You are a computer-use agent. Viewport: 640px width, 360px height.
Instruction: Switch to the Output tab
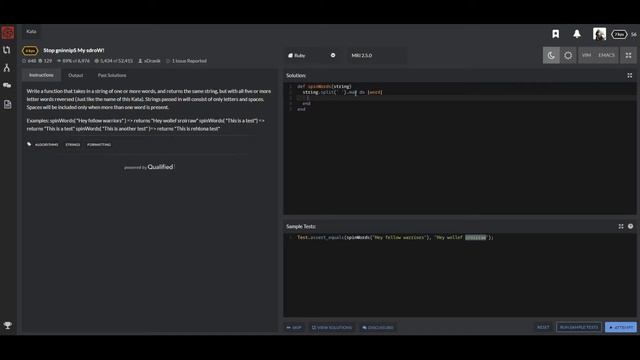point(76,76)
